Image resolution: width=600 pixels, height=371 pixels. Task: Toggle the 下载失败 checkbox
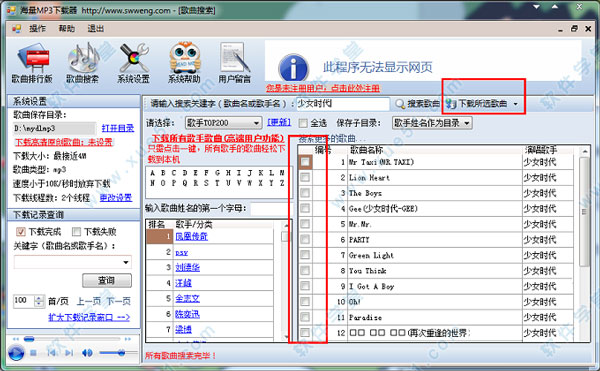point(77,231)
